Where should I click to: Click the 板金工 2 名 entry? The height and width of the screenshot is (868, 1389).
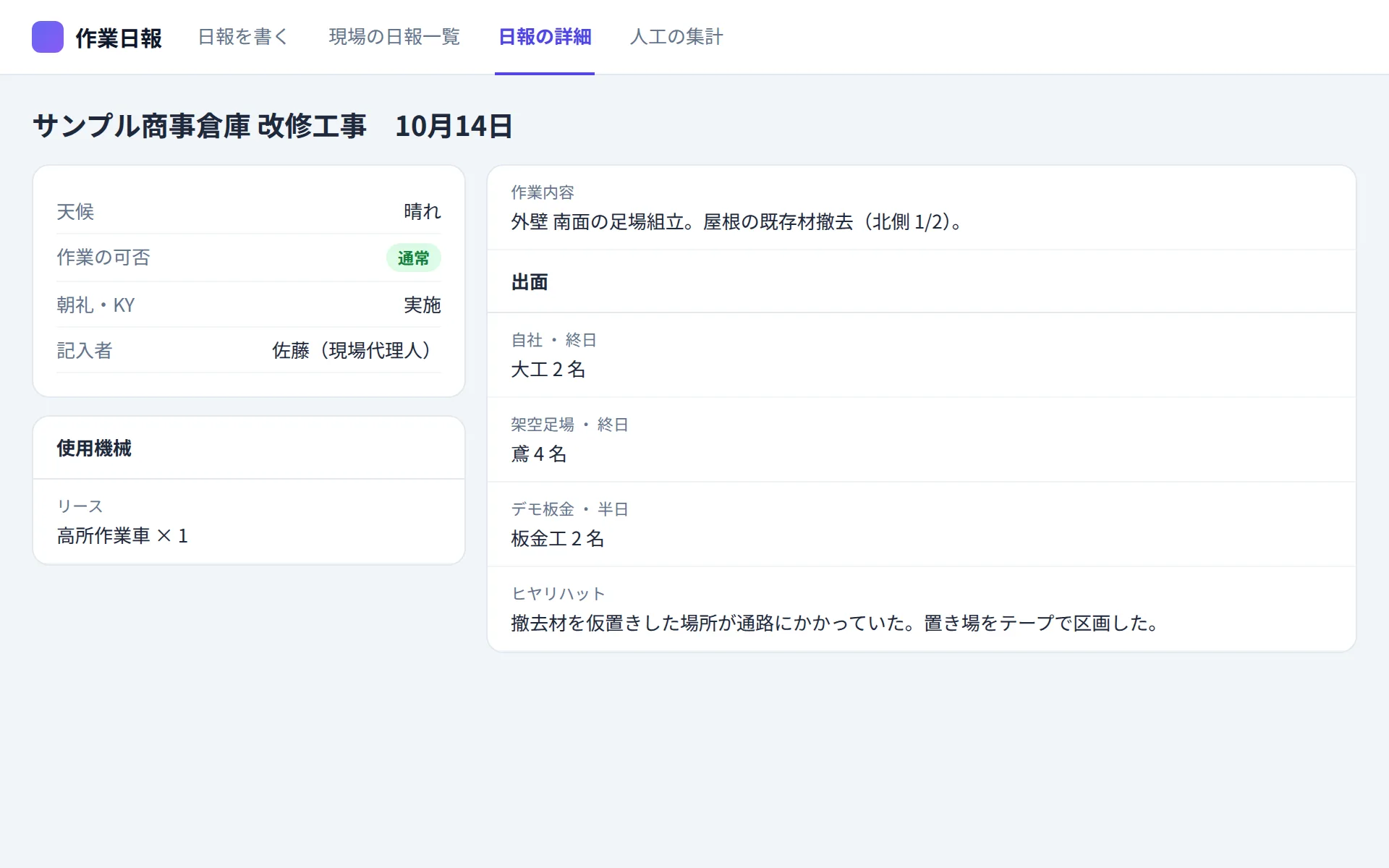tap(558, 539)
